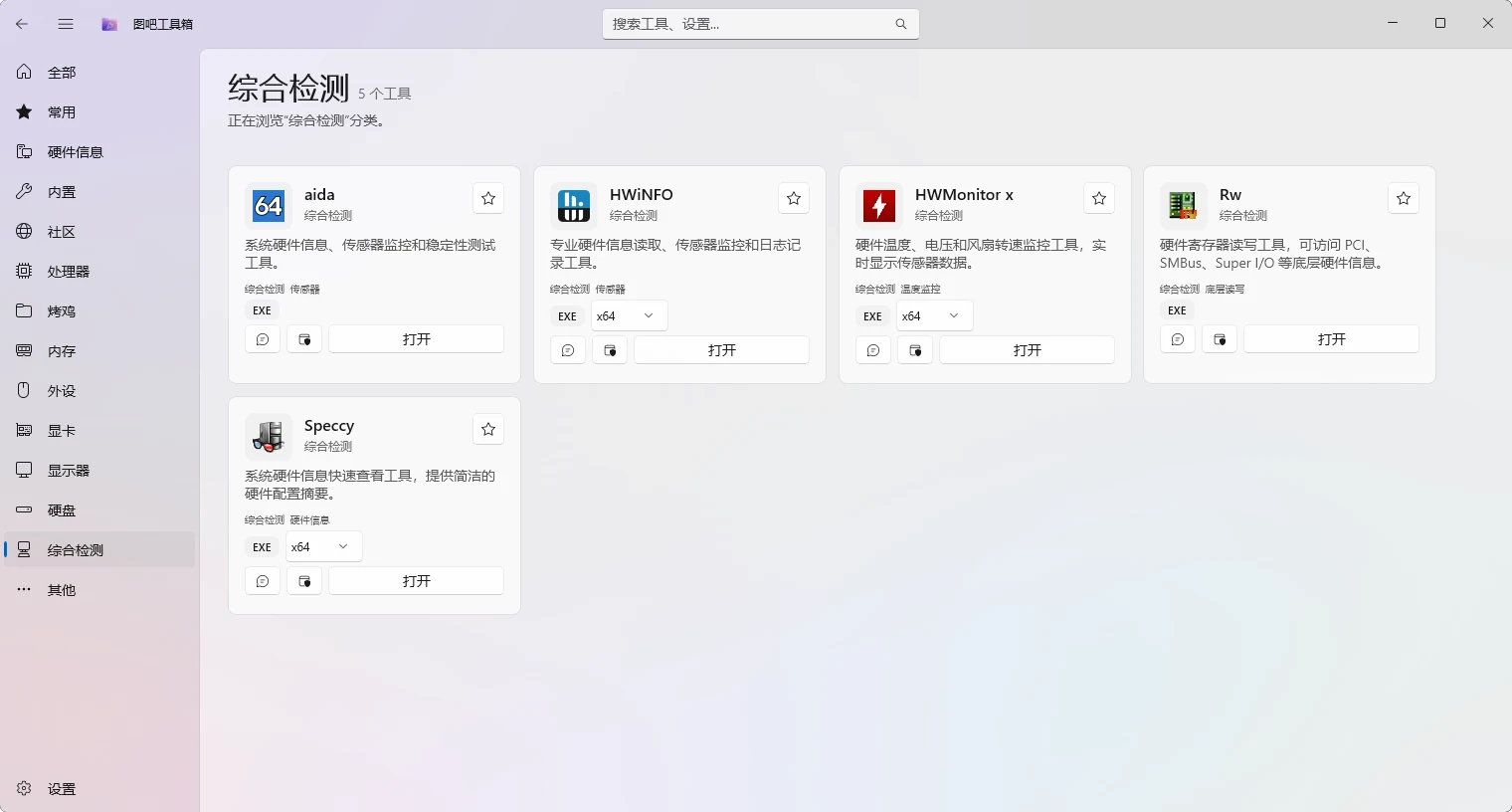Run Rw as administrator via shield icon

[1220, 339]
